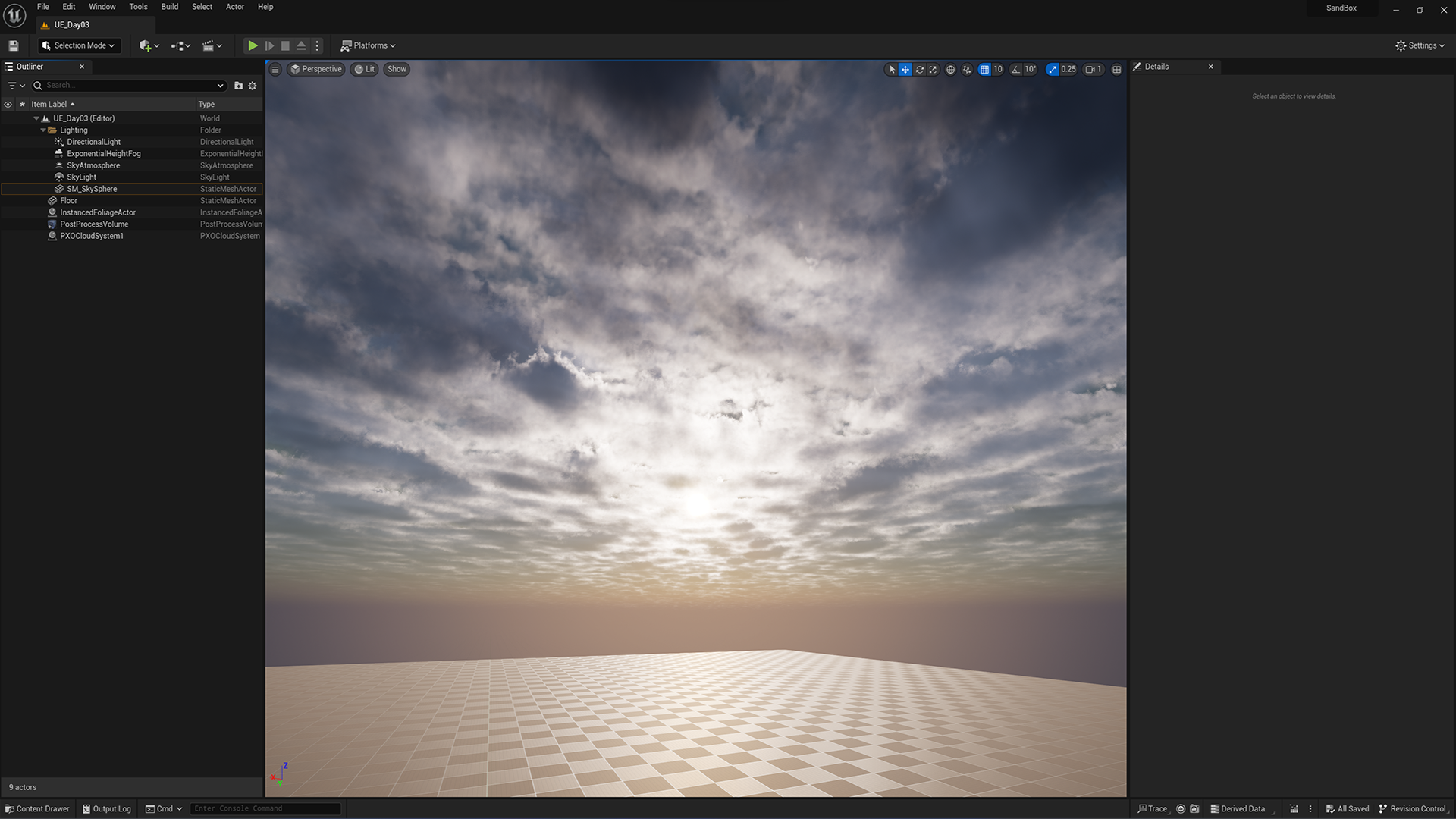This screenshot has height=819, width=1456.
Task: Open the Tools menu
Action: [138, 7]
